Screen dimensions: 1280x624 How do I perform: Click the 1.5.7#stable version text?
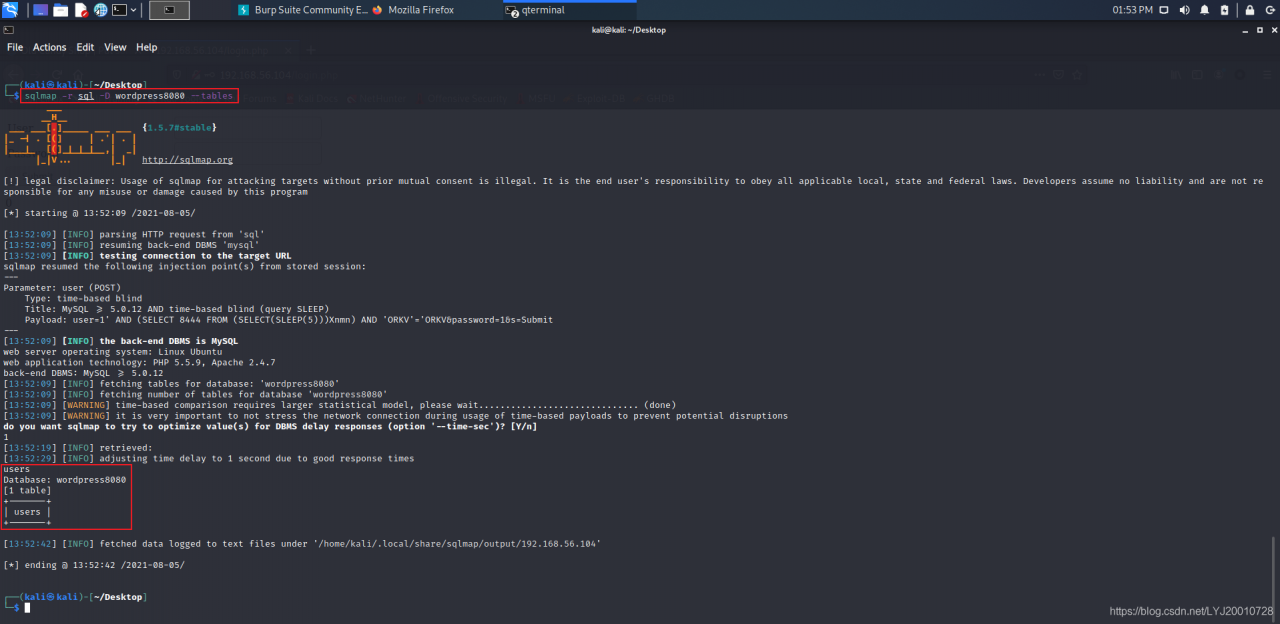click(x=180, y=128)
